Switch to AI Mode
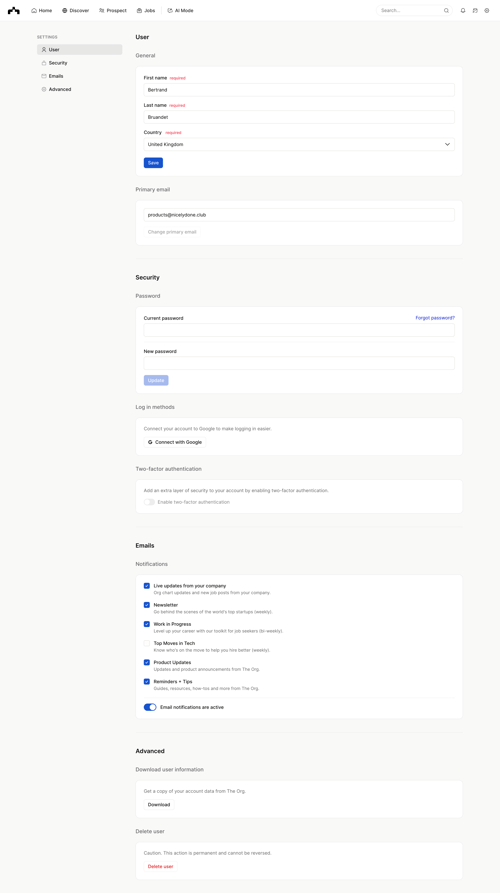This screenshot has width=500, height=893. tap(181, 10)
